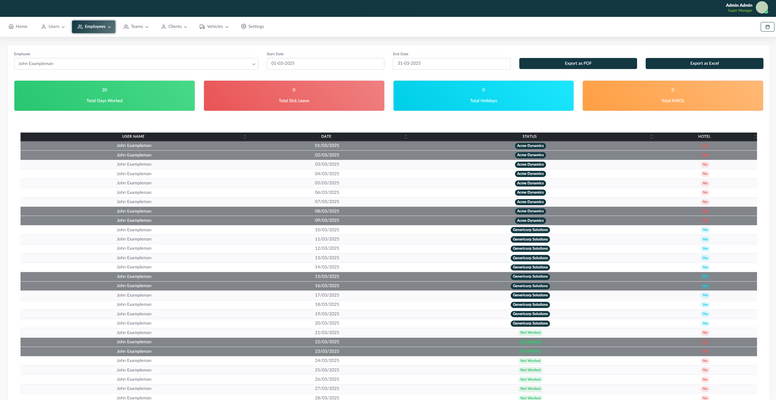The width and height of the screenshot is (776, 400).
Task: Click Genericorp Solutions badge in 16/03/2025 row
Action: click(530, 286)
